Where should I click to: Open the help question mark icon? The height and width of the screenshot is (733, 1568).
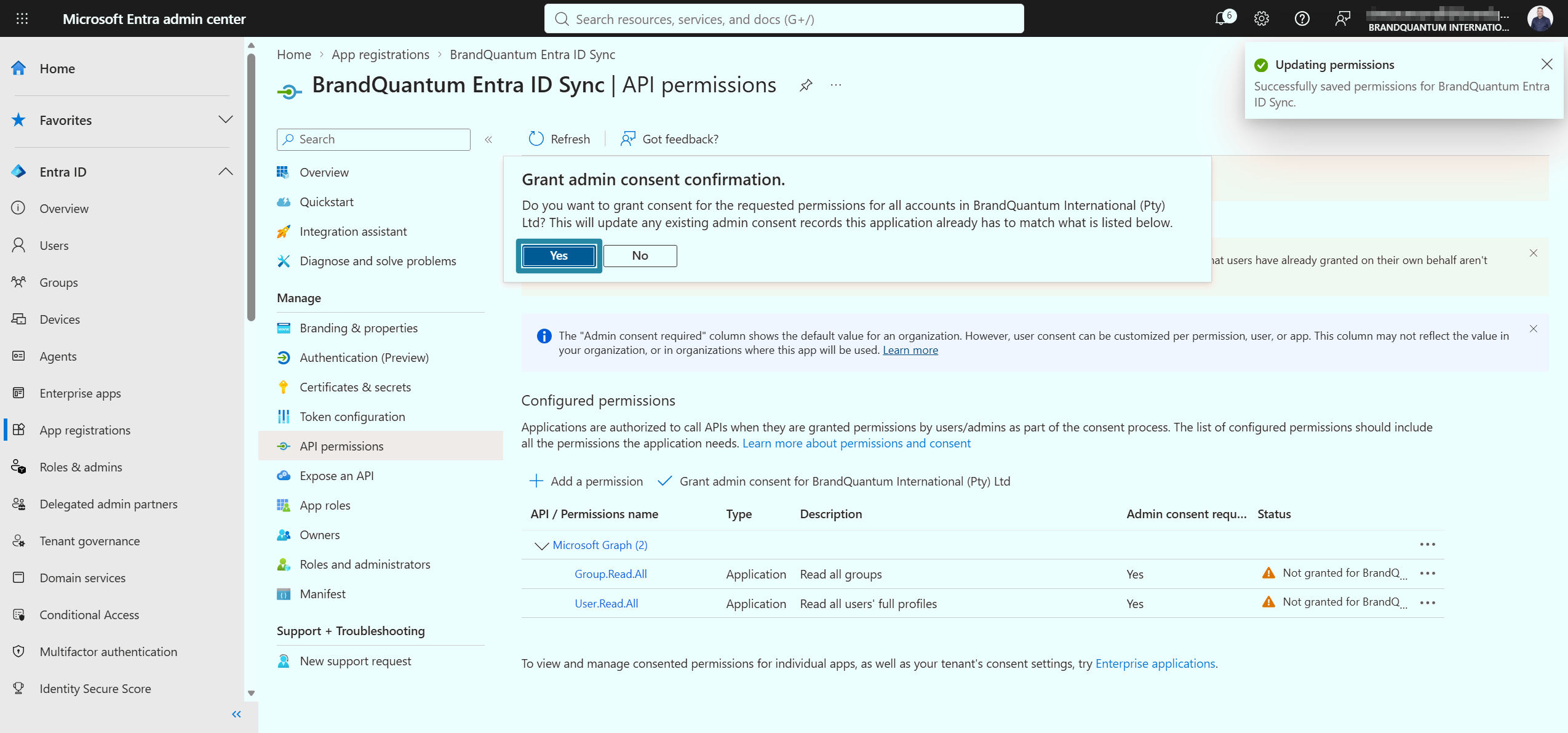coord(1302,18)
